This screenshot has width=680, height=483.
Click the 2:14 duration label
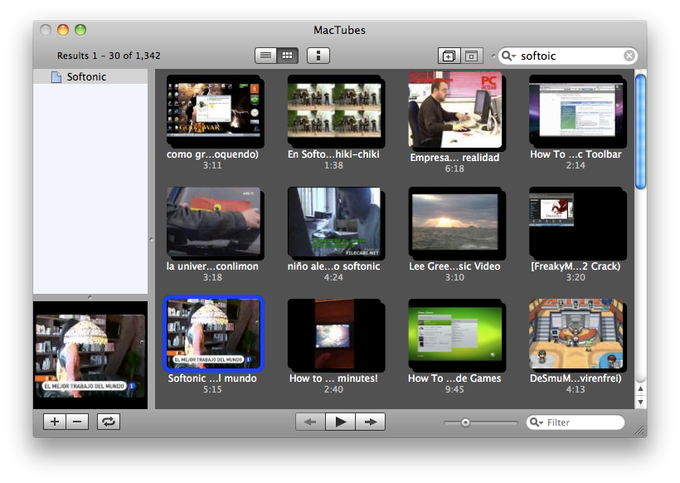pyautogui.click(x=575, y=166)
